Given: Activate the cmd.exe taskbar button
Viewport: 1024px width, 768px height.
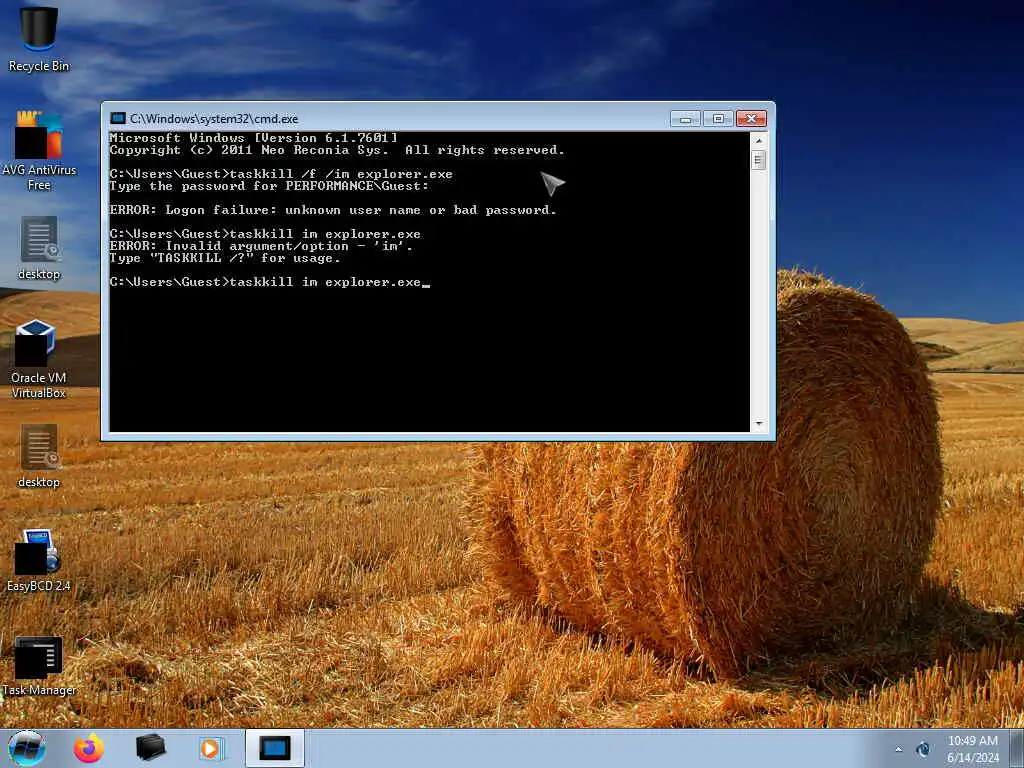Looking at the screenshot, I should pyautogui.click(x=274, y=748).
